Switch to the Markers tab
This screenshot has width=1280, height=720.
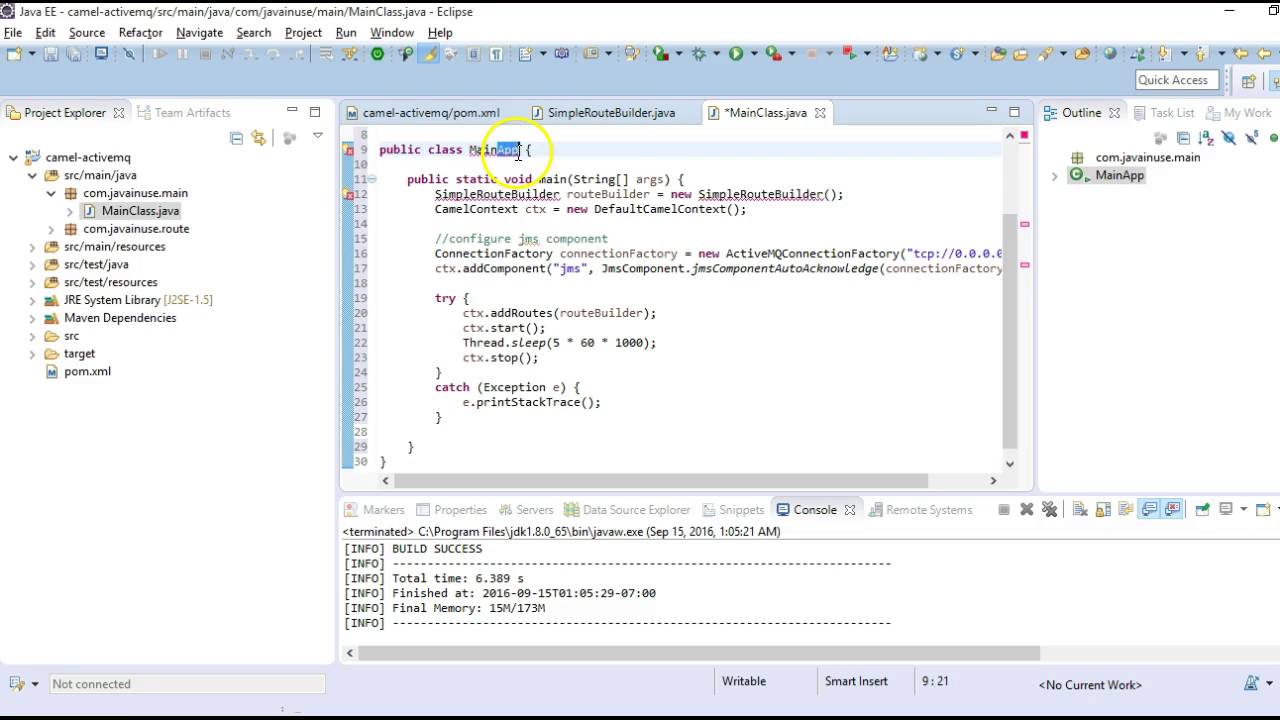point(375,510)
